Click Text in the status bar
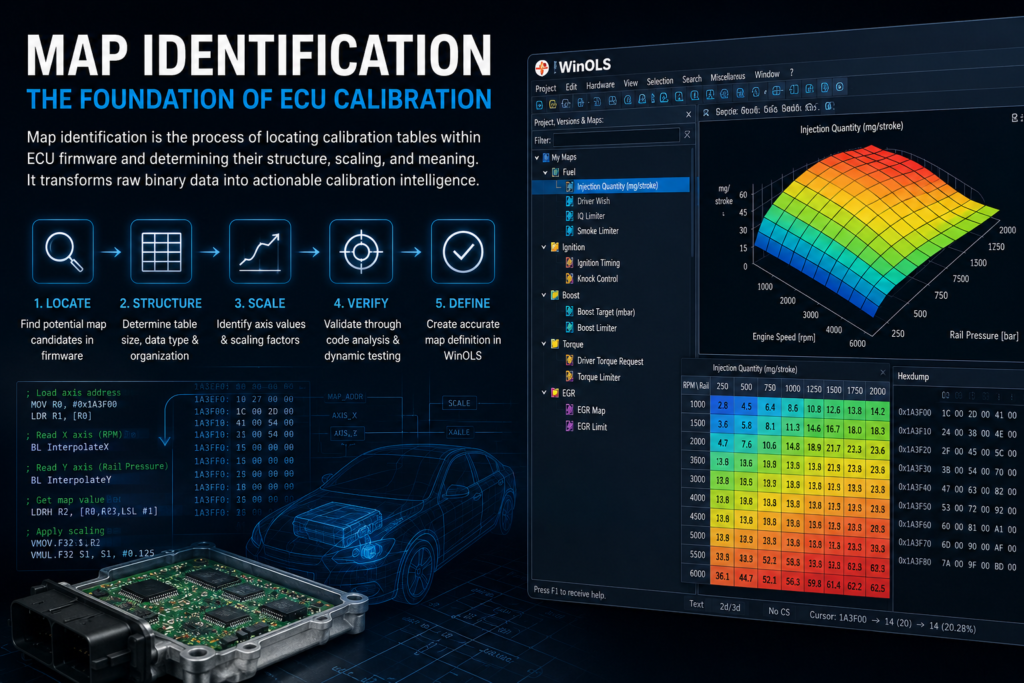 coord(696,604)
